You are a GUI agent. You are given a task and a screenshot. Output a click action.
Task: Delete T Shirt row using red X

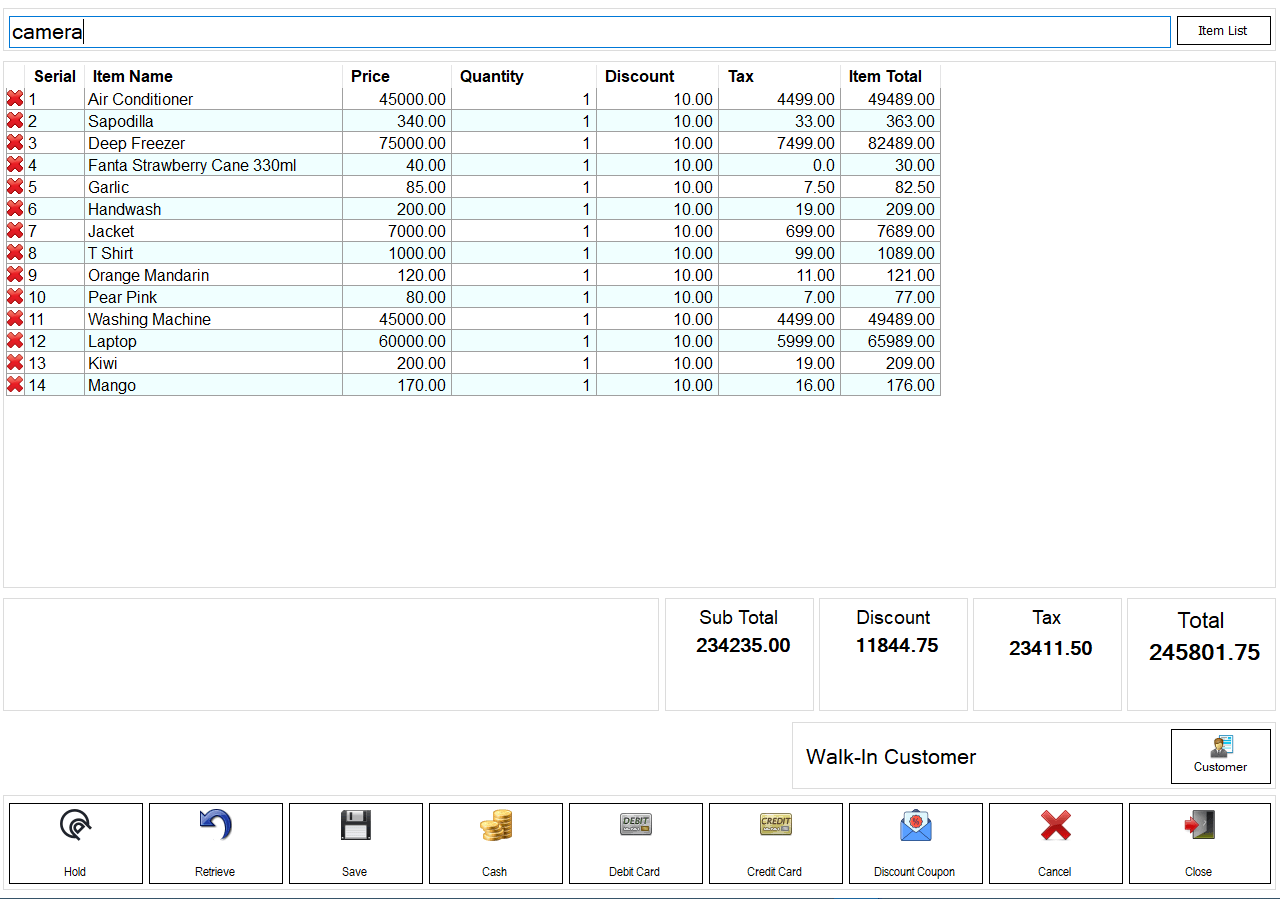[15, 253]
